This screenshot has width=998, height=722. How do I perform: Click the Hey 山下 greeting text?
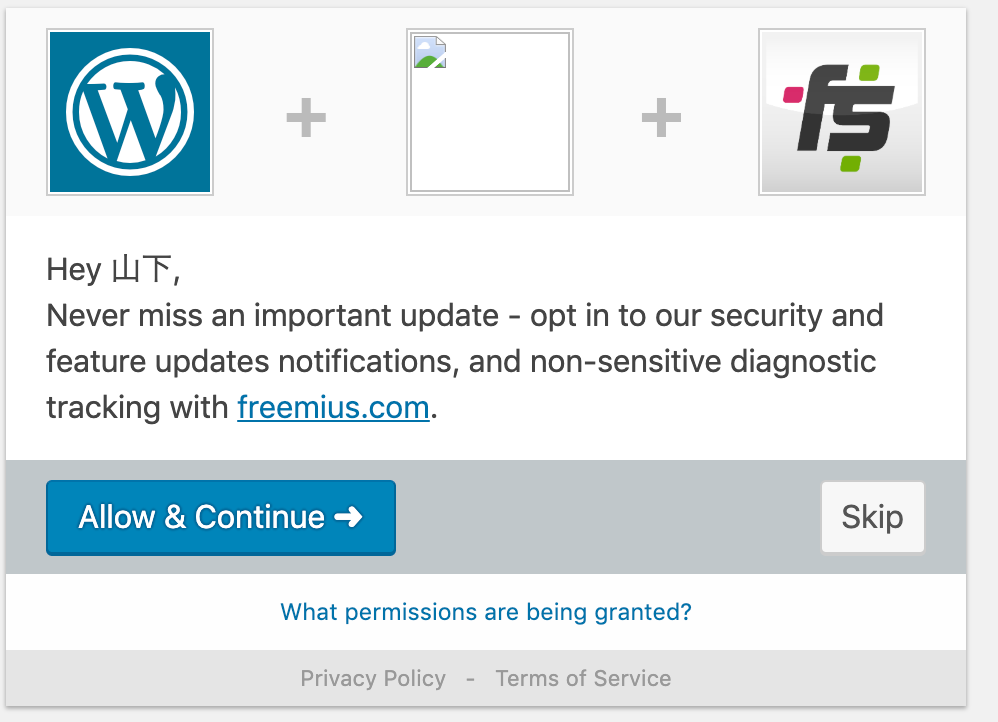[113, 269]
